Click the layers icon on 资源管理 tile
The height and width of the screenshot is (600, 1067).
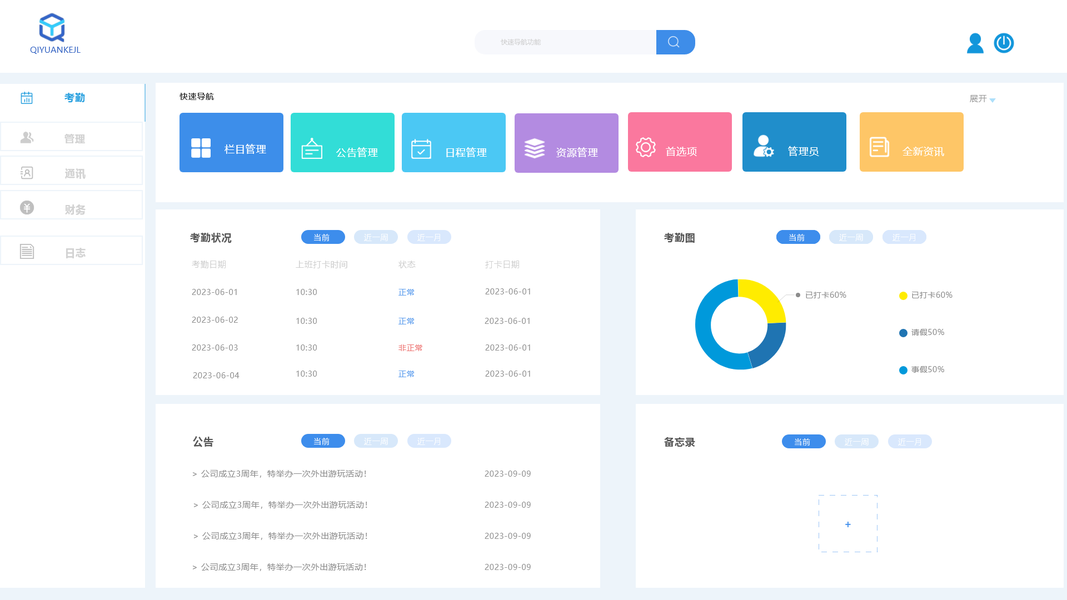(x=535, y=148)
